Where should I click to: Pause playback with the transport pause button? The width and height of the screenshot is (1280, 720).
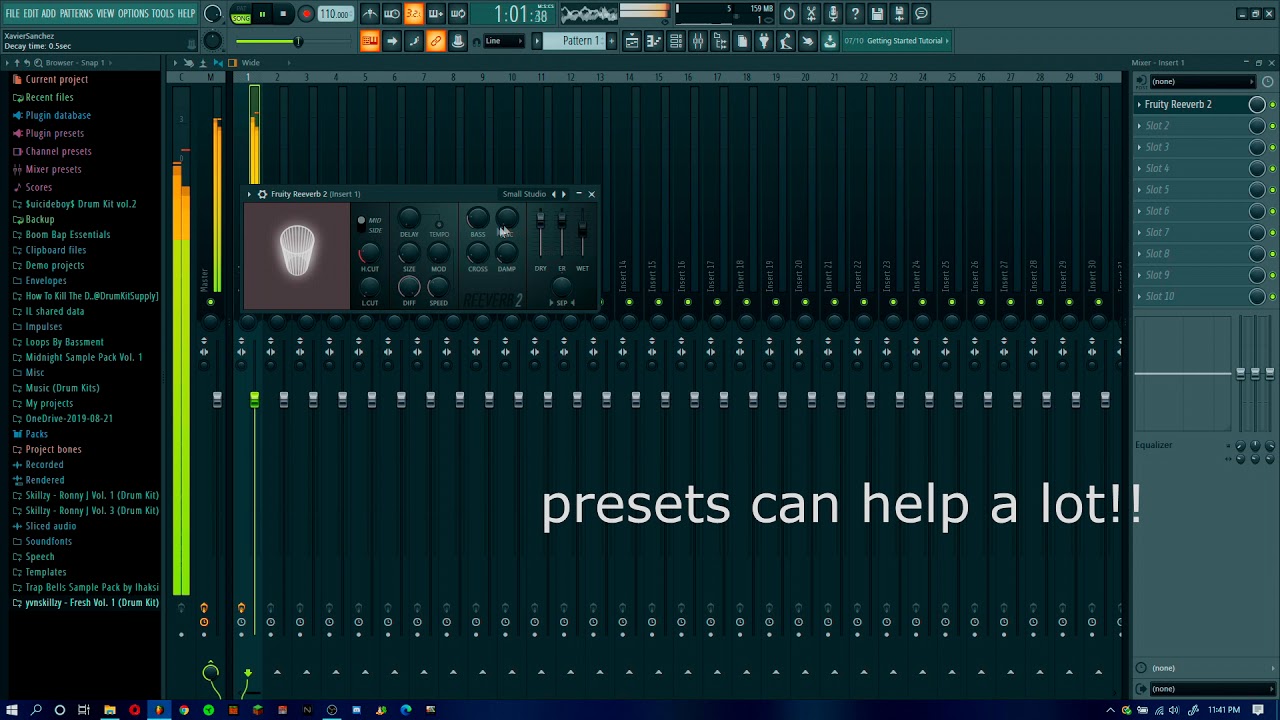click(262, 14)
